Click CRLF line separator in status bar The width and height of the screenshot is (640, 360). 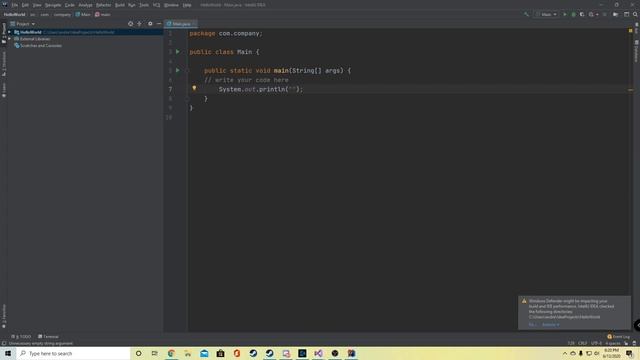(x=582, y=343)
